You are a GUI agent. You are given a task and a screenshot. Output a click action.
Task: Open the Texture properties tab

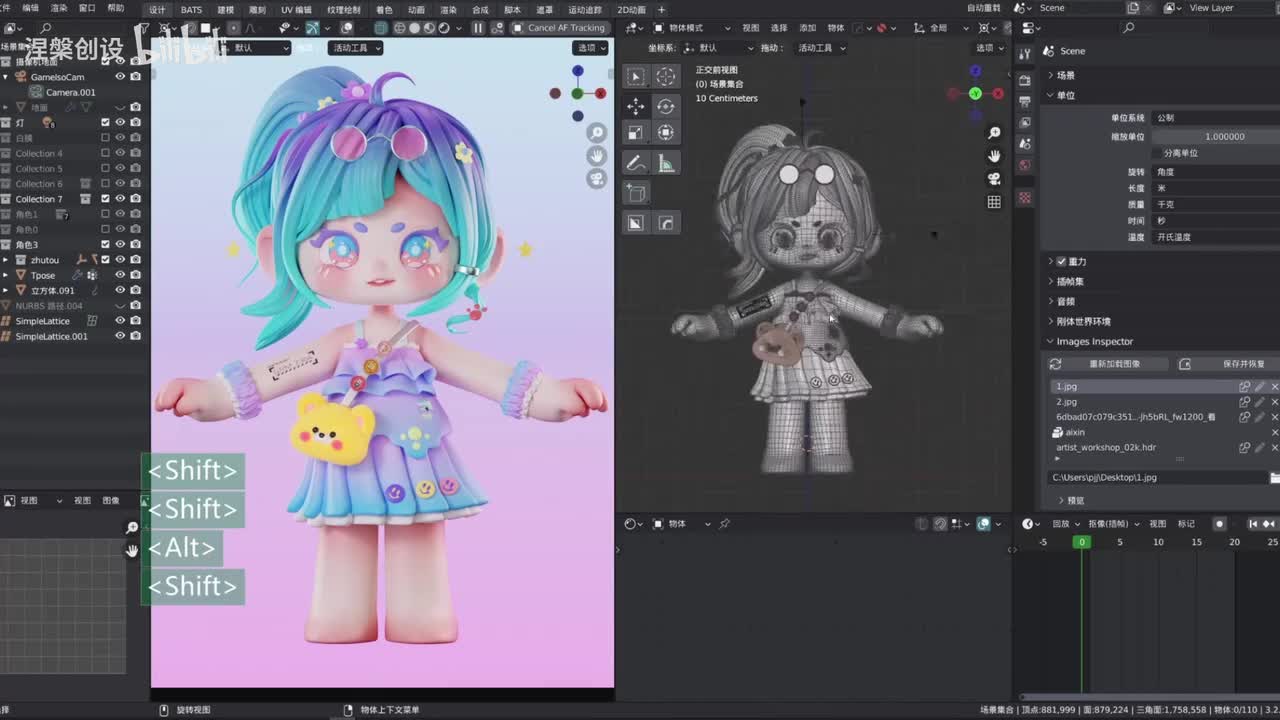[x=1025, y=199]
